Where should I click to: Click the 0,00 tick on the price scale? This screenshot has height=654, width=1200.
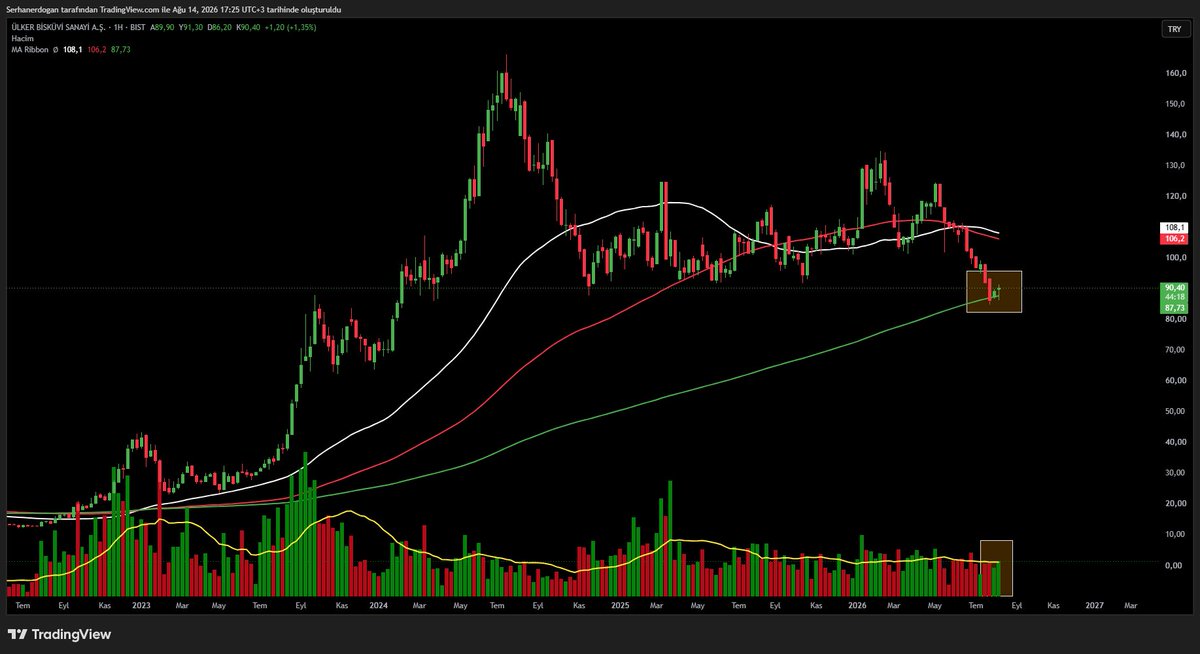tap(1175, 566)
